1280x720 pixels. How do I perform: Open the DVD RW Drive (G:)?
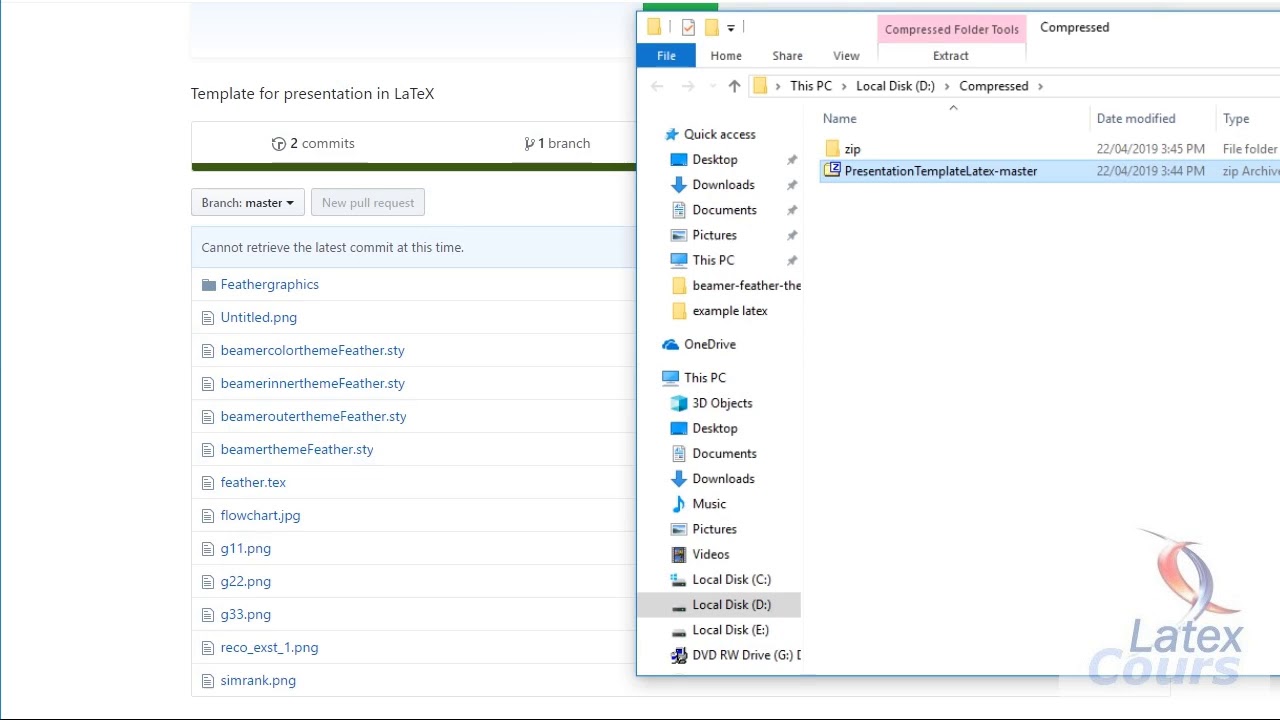pos(744,655)
